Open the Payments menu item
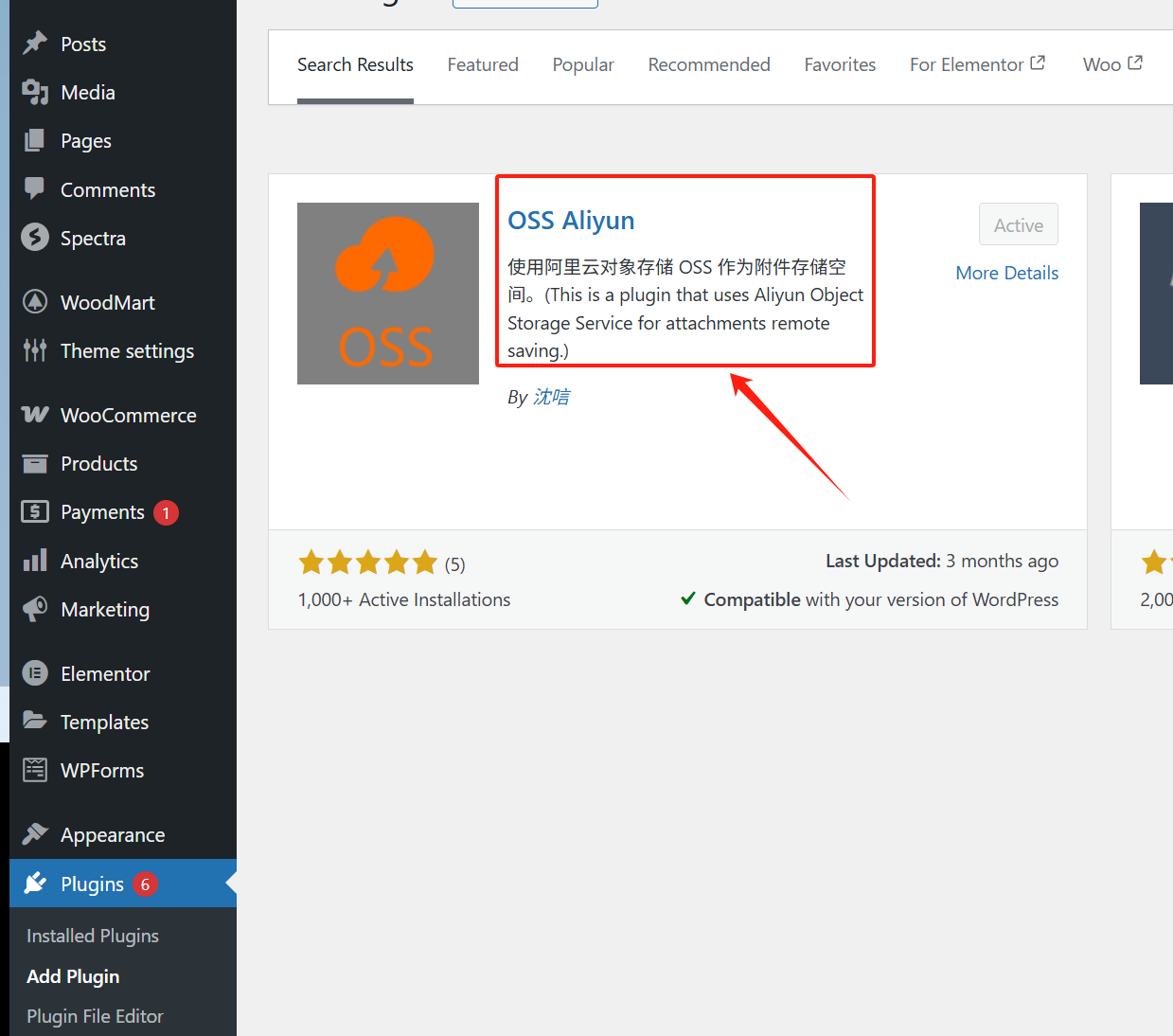The width and height of the screenshot is (1173, 1036). pos(102,512)
